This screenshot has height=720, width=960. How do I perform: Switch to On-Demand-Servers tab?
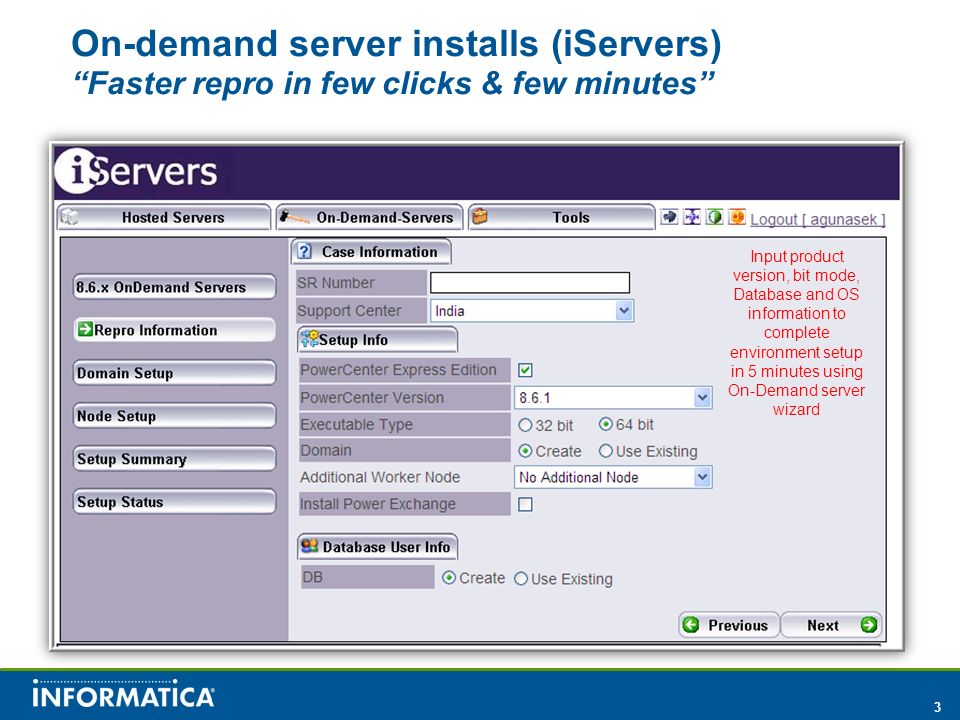369,217
